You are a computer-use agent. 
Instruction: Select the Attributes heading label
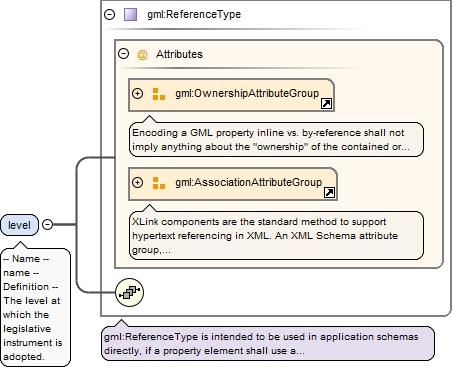click(179, 54)
